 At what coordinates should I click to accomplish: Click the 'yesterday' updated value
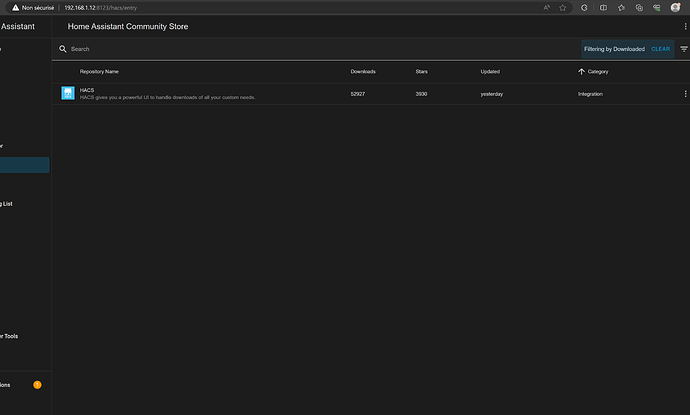492,94
